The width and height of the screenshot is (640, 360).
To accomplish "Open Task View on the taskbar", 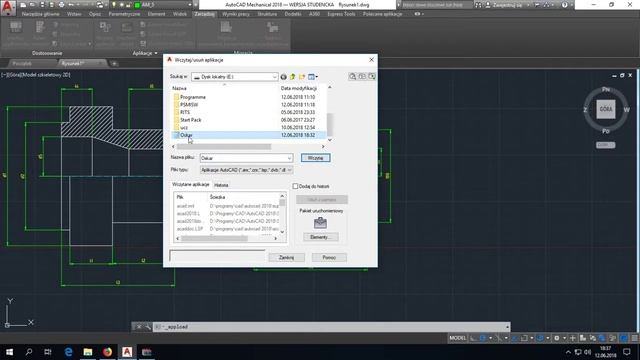I will [x=48, y=352].
